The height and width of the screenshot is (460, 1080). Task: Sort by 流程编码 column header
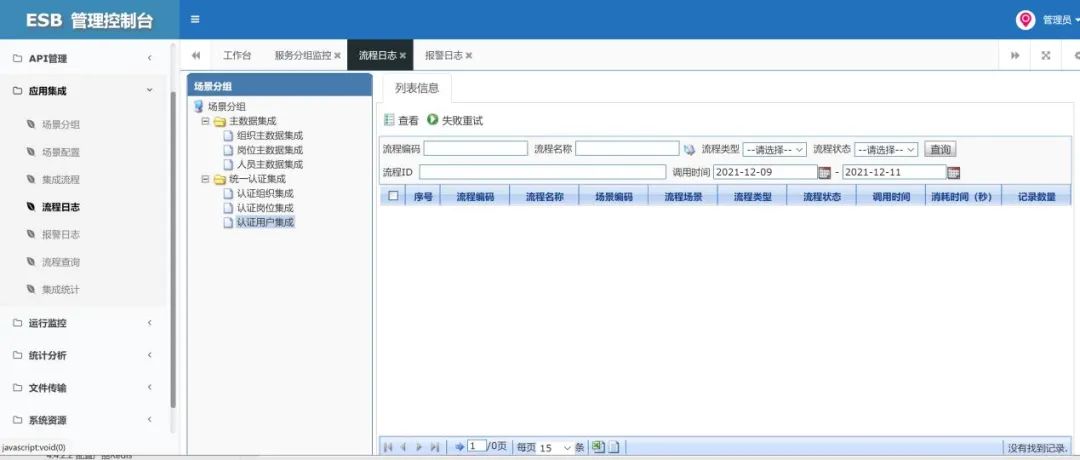click(x=475, y=197)
